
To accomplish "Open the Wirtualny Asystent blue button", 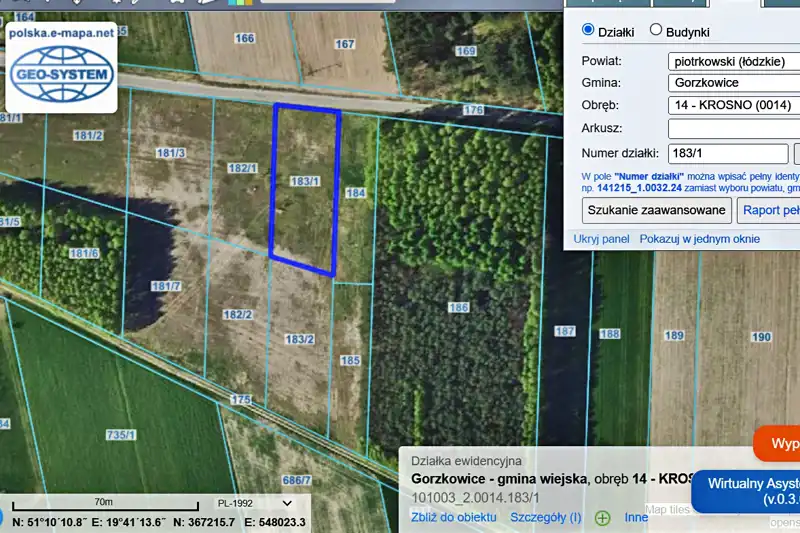I will click(745, 490).
